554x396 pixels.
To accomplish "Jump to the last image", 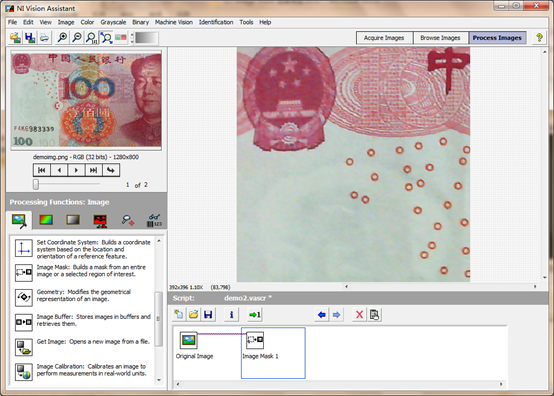I will [x=93, y=170].
